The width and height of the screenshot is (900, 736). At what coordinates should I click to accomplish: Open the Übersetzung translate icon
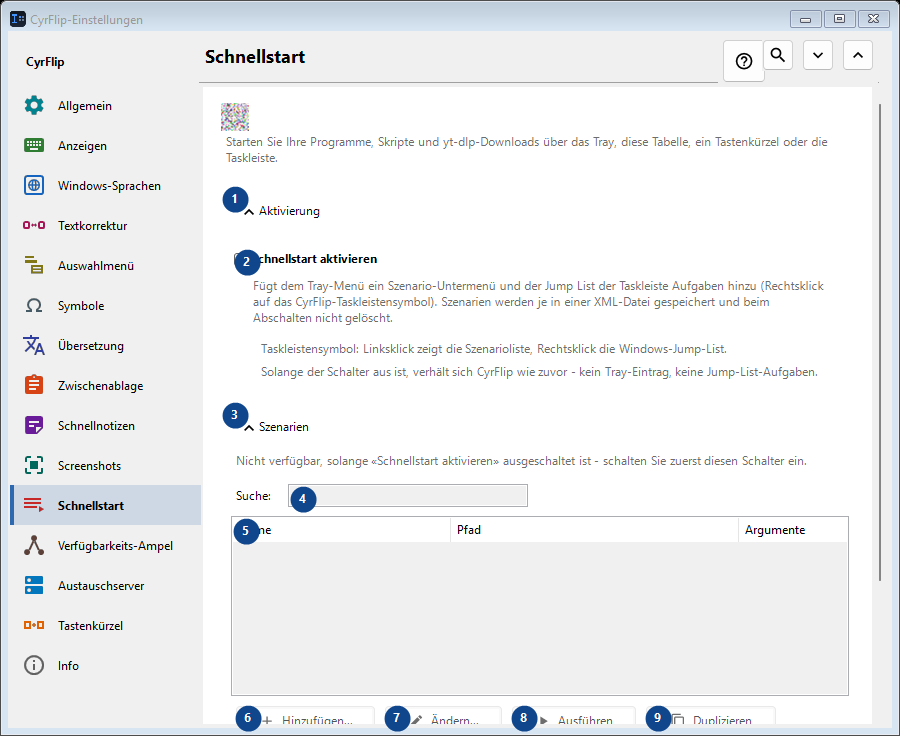[x=34, y=346]
